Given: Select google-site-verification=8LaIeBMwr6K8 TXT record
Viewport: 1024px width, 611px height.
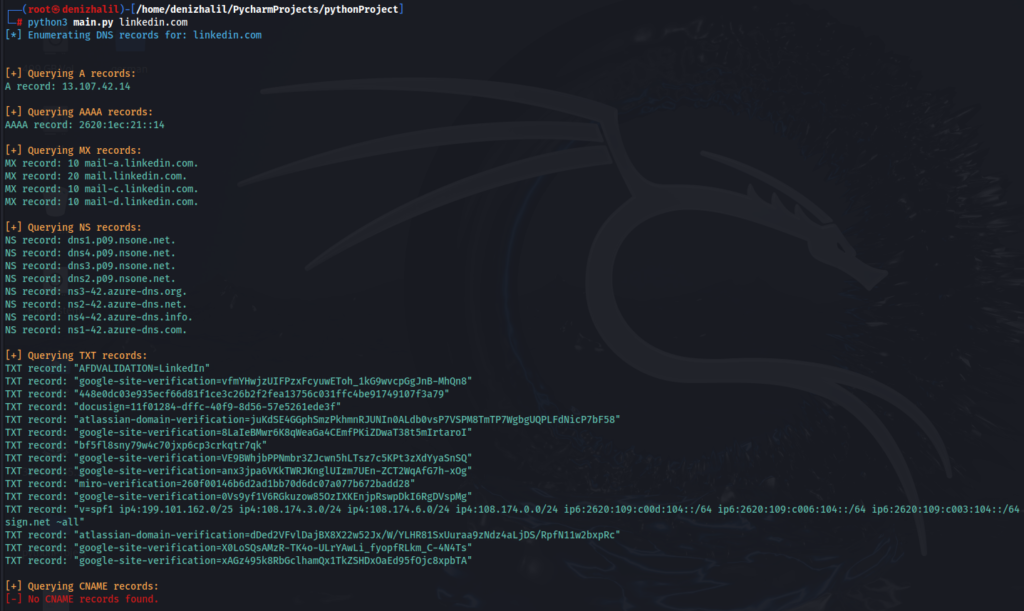Looking at the screenshot, I should point(238,433).
